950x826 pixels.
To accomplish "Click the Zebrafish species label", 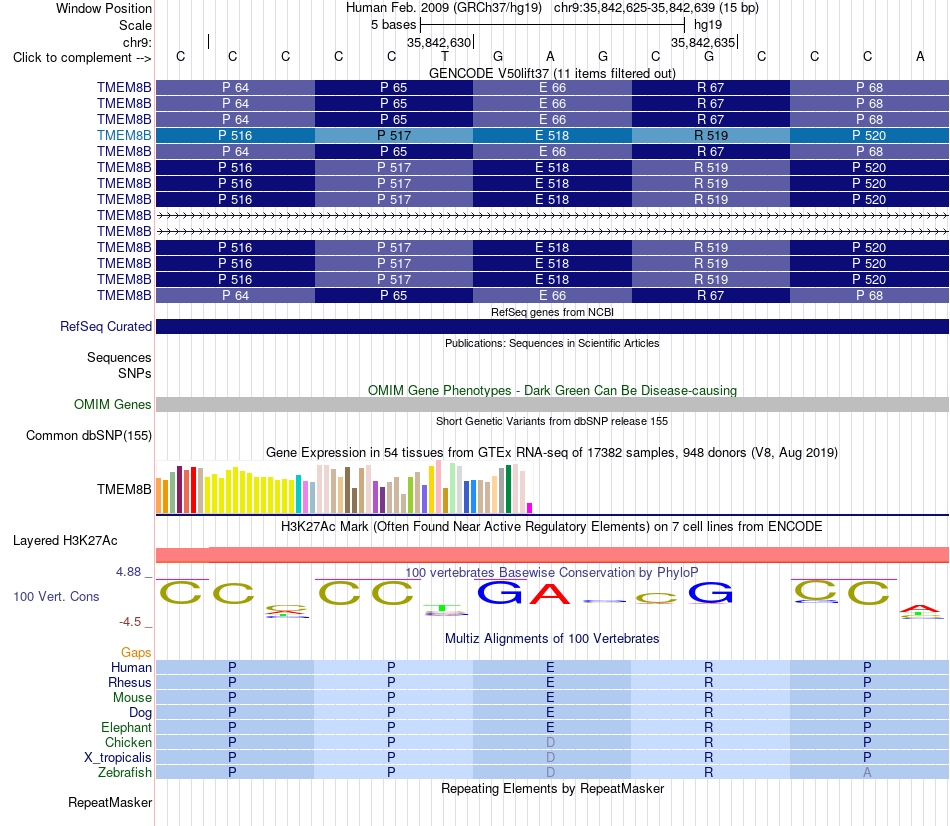I will coord(125,773).
